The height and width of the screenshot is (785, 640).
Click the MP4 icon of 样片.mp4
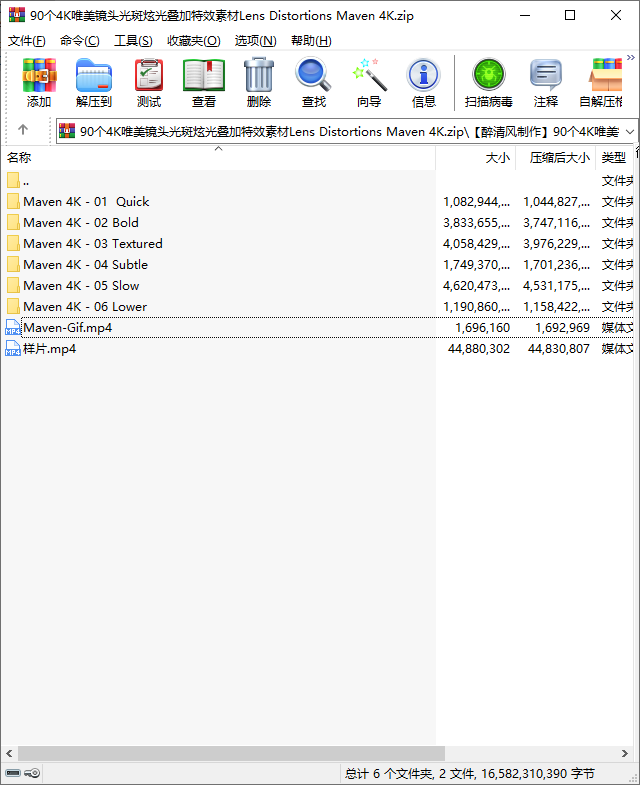(x=13, y=348)
